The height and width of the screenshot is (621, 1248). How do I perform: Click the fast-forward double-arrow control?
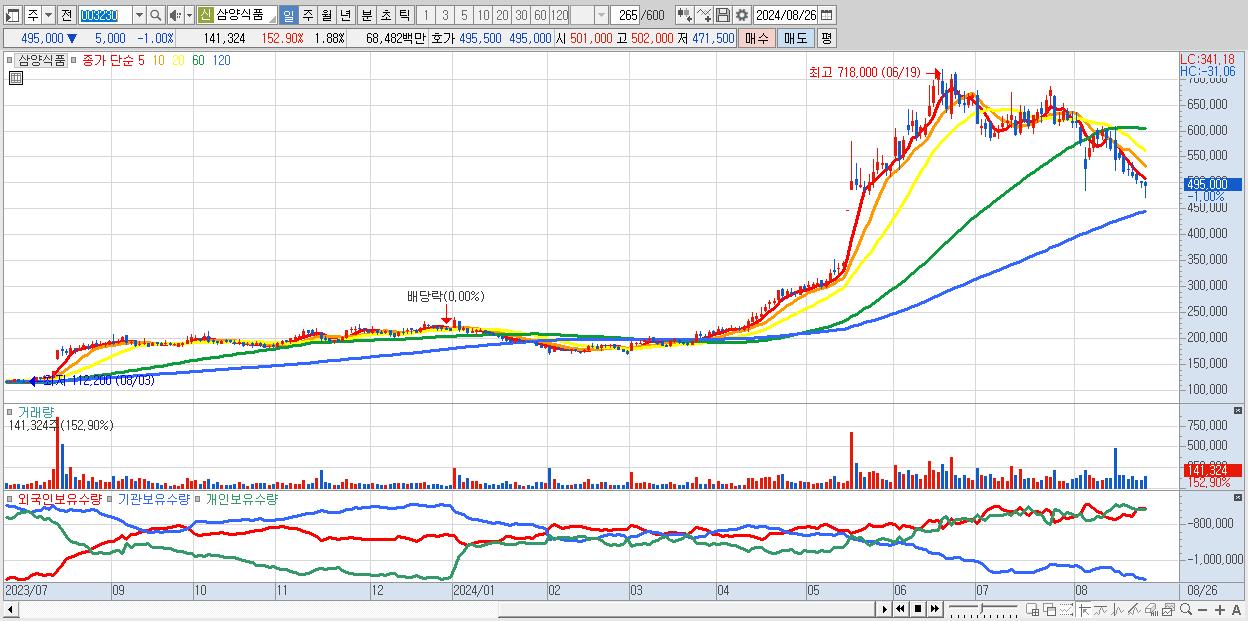(x=935, y=609)
